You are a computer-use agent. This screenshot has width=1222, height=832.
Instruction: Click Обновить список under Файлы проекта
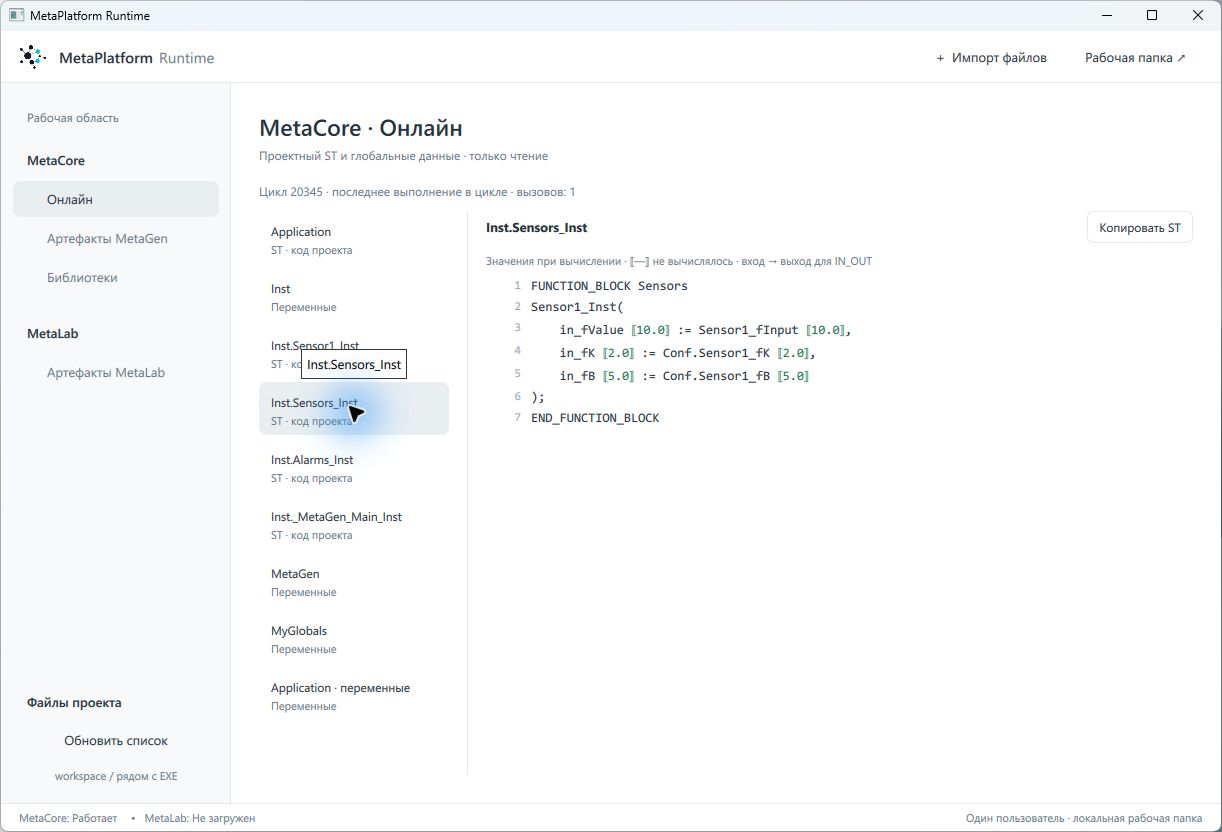(116, 741)
